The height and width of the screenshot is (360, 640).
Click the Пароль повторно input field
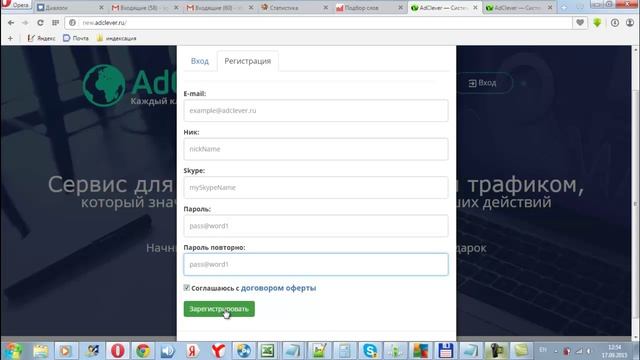[316, 264]
